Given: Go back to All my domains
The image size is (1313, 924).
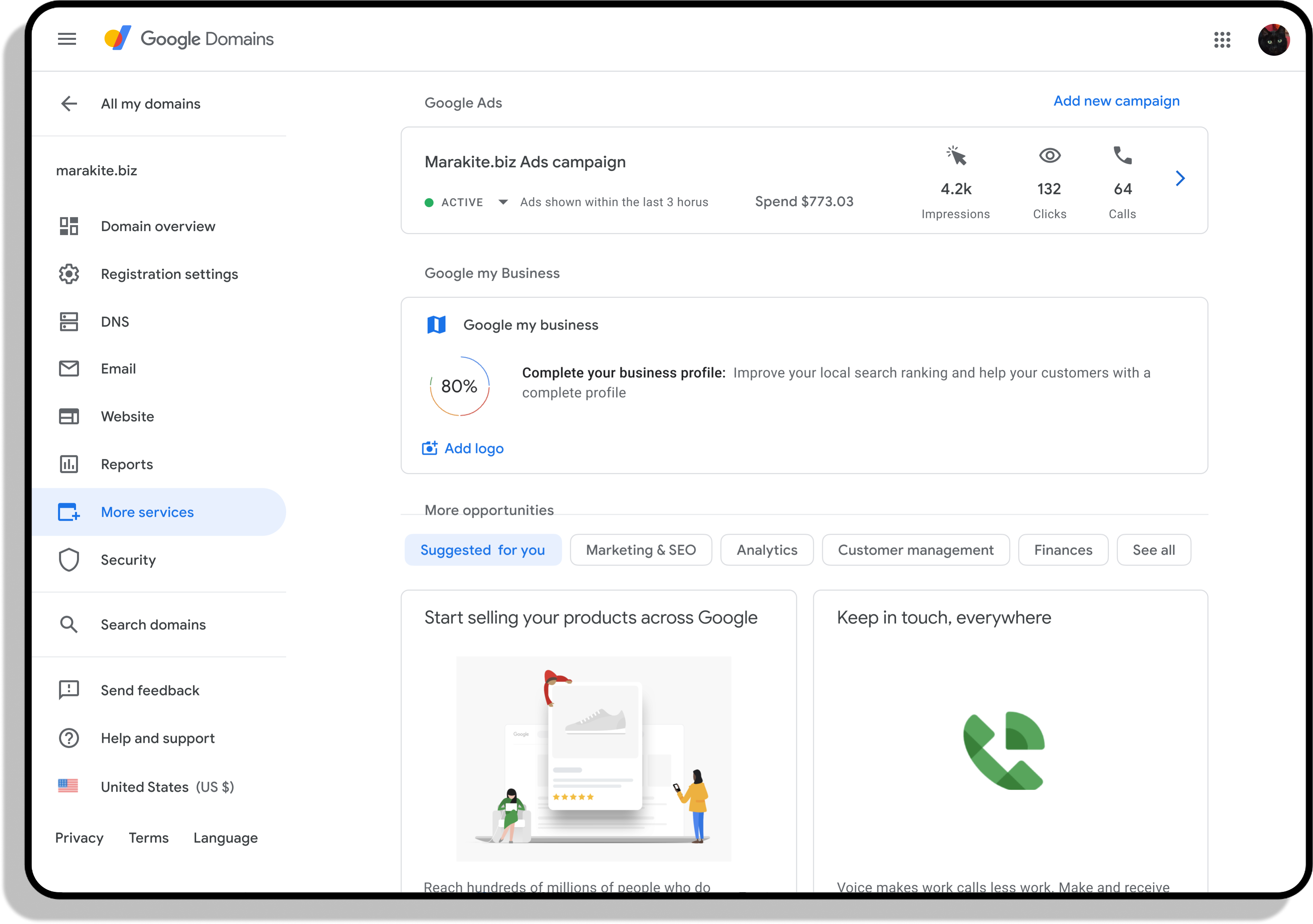Looking at the screenshot, I should [x=150, y=104].
